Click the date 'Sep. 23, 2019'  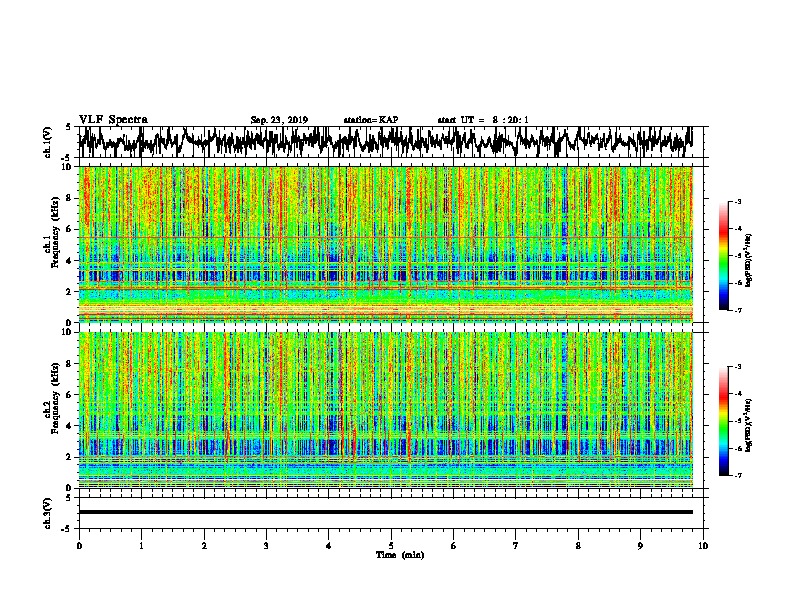coord(279,120)
